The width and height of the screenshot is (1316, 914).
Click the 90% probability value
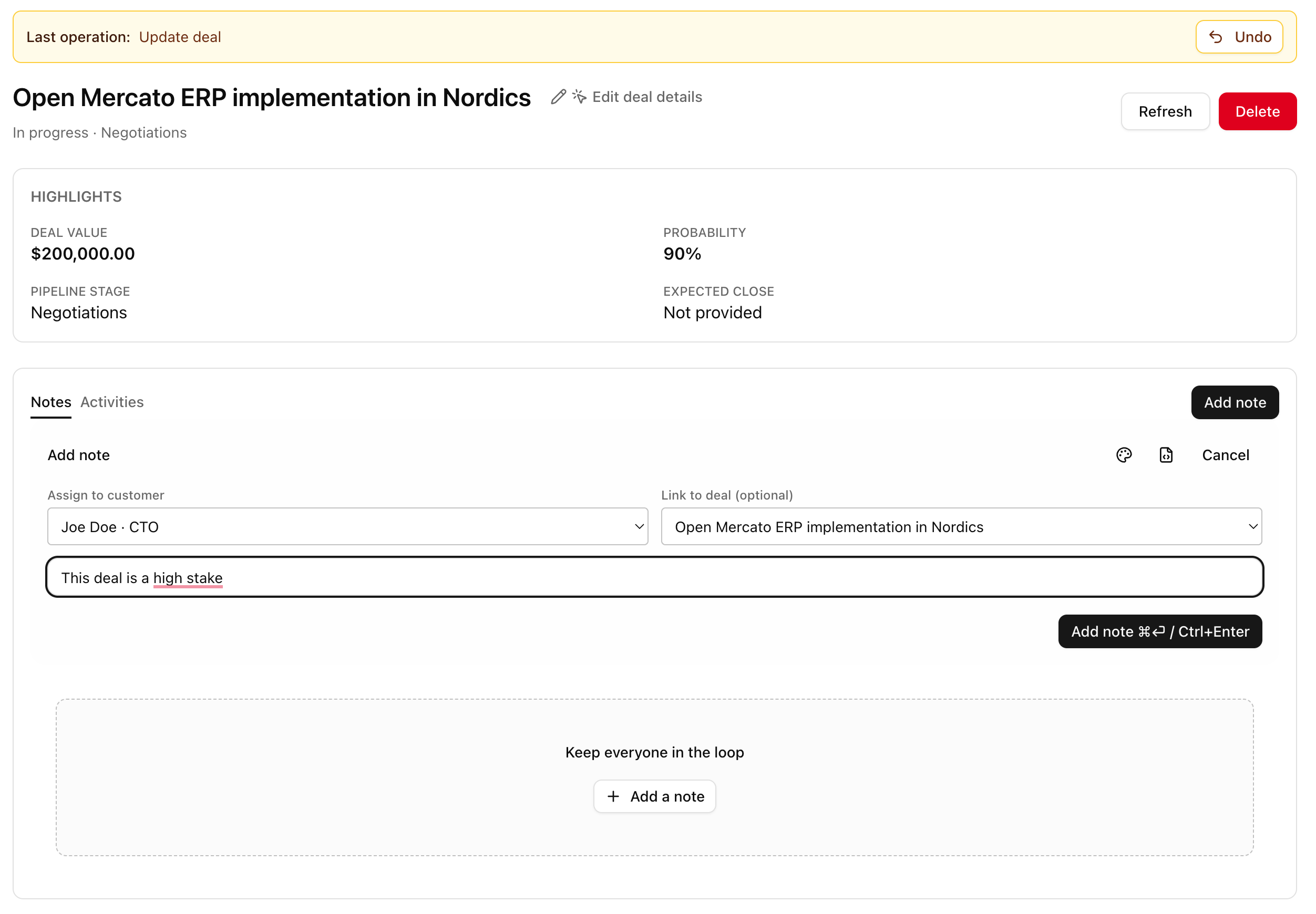pos(682,254)
